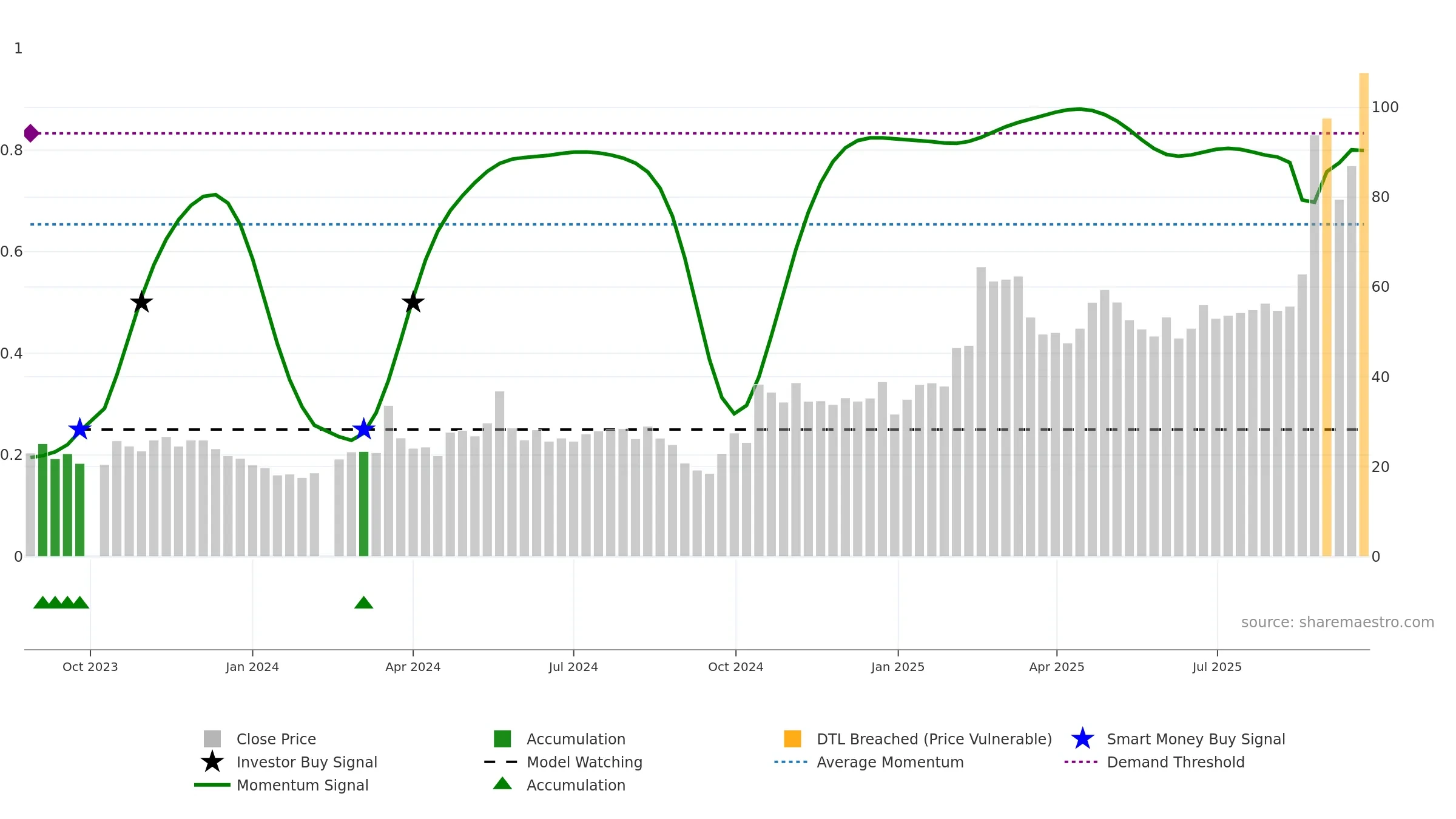Viewport: 1456px width, 819px height.
Task: Toggle DTL Breached (Price Vulnerable) legend item
Action: (934, 739)
